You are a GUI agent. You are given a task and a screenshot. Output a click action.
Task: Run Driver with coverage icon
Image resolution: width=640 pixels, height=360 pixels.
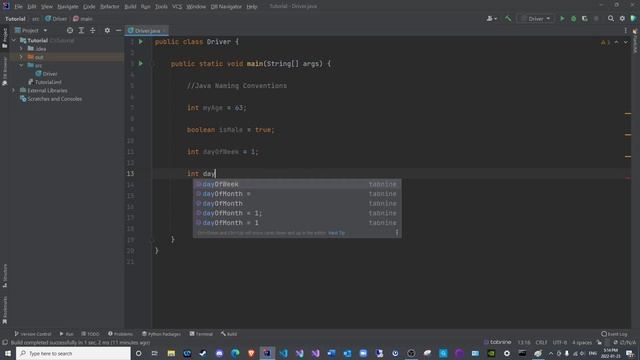click(x=584, y=19)
